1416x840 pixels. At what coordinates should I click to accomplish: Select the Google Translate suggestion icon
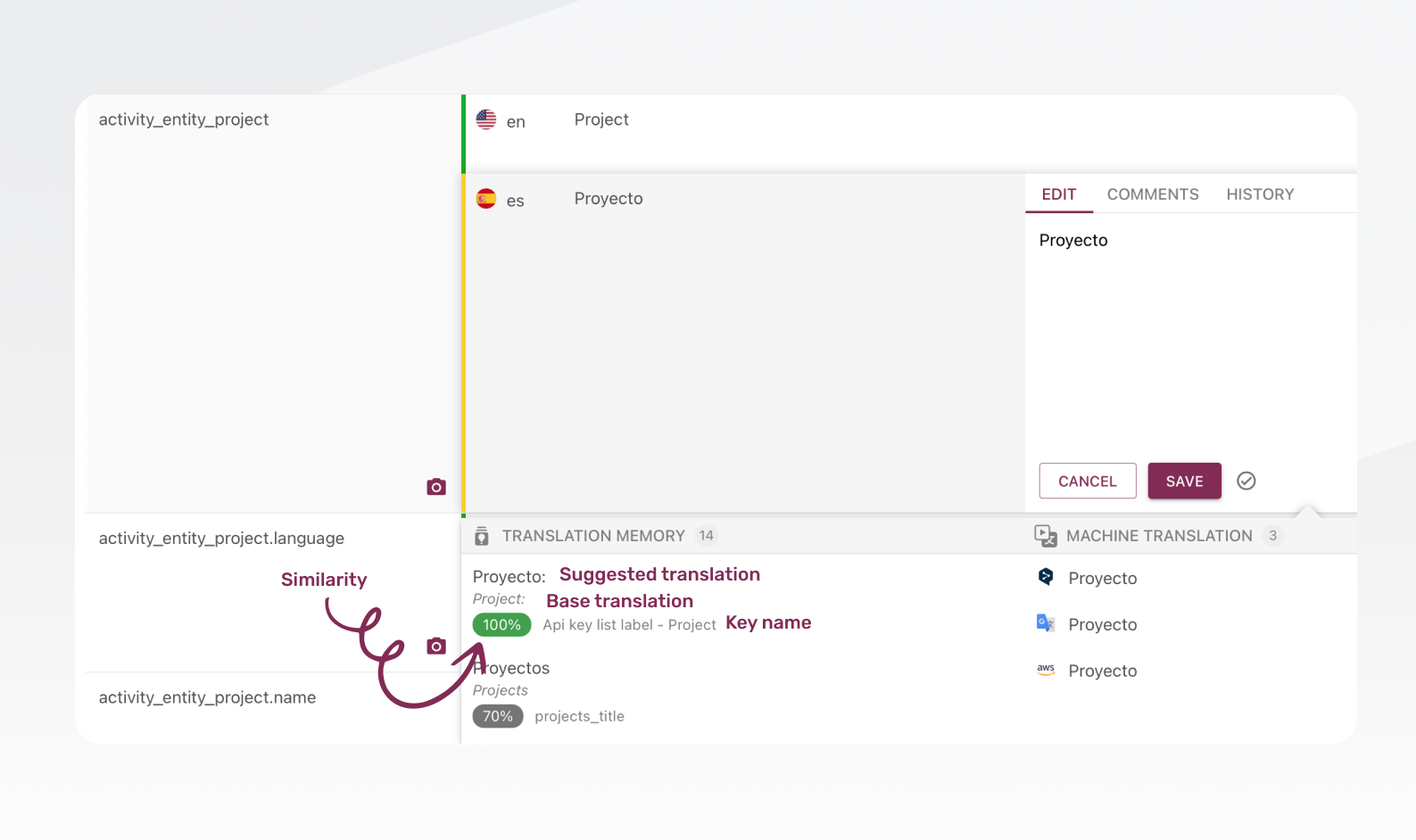point(1046,624)
